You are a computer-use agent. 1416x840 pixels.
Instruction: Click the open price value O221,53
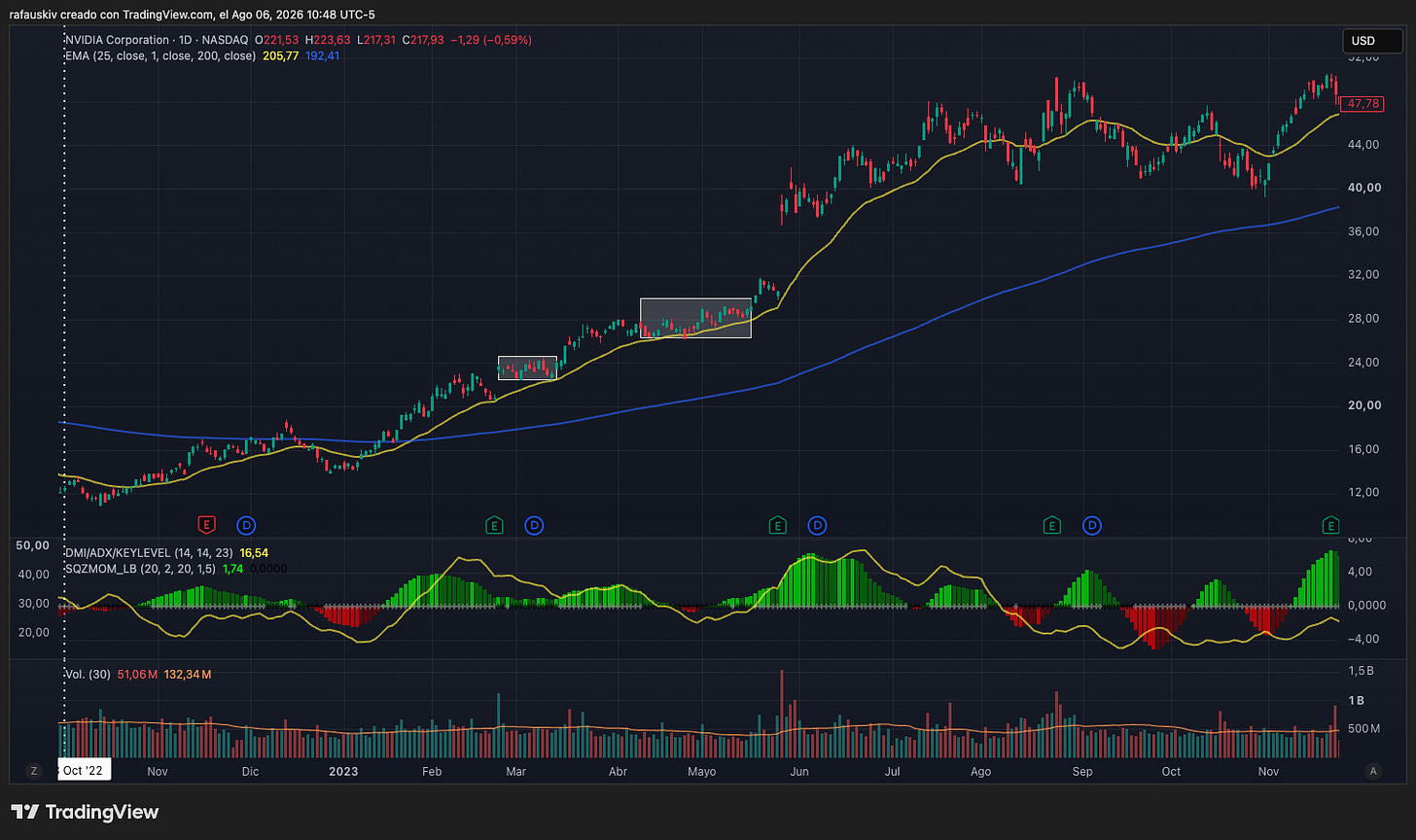coord(275,40)
